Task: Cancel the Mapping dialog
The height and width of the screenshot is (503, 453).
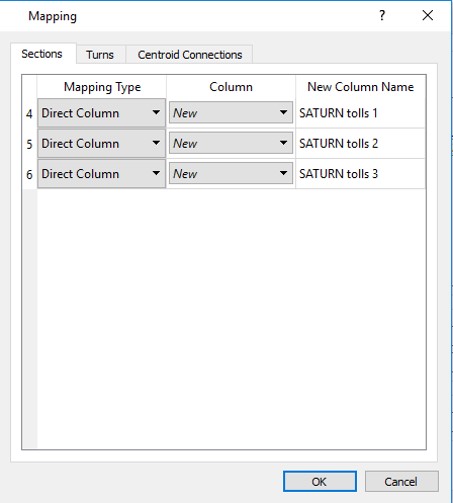Action: (x=401, y=481)
